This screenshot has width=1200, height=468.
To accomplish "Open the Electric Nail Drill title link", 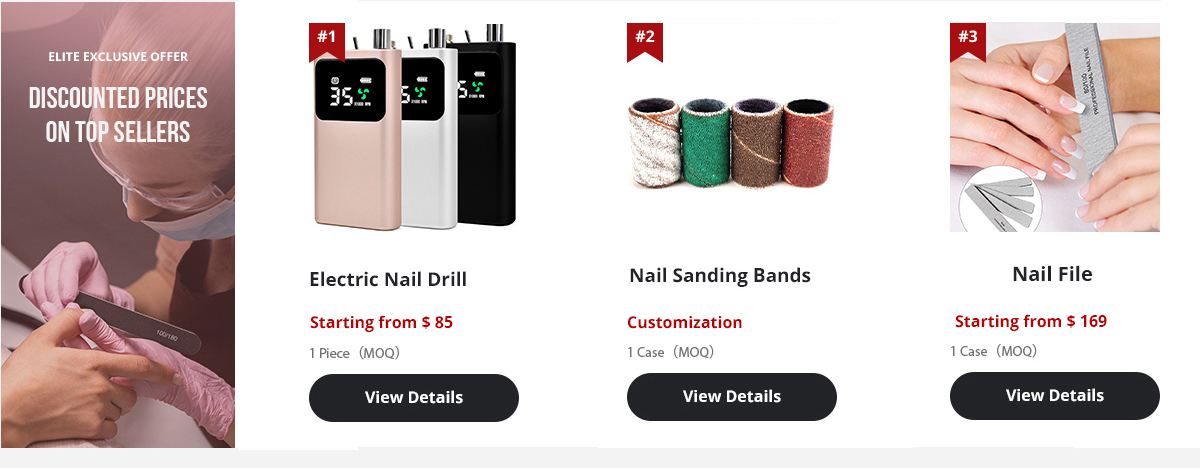I will 388,279.
